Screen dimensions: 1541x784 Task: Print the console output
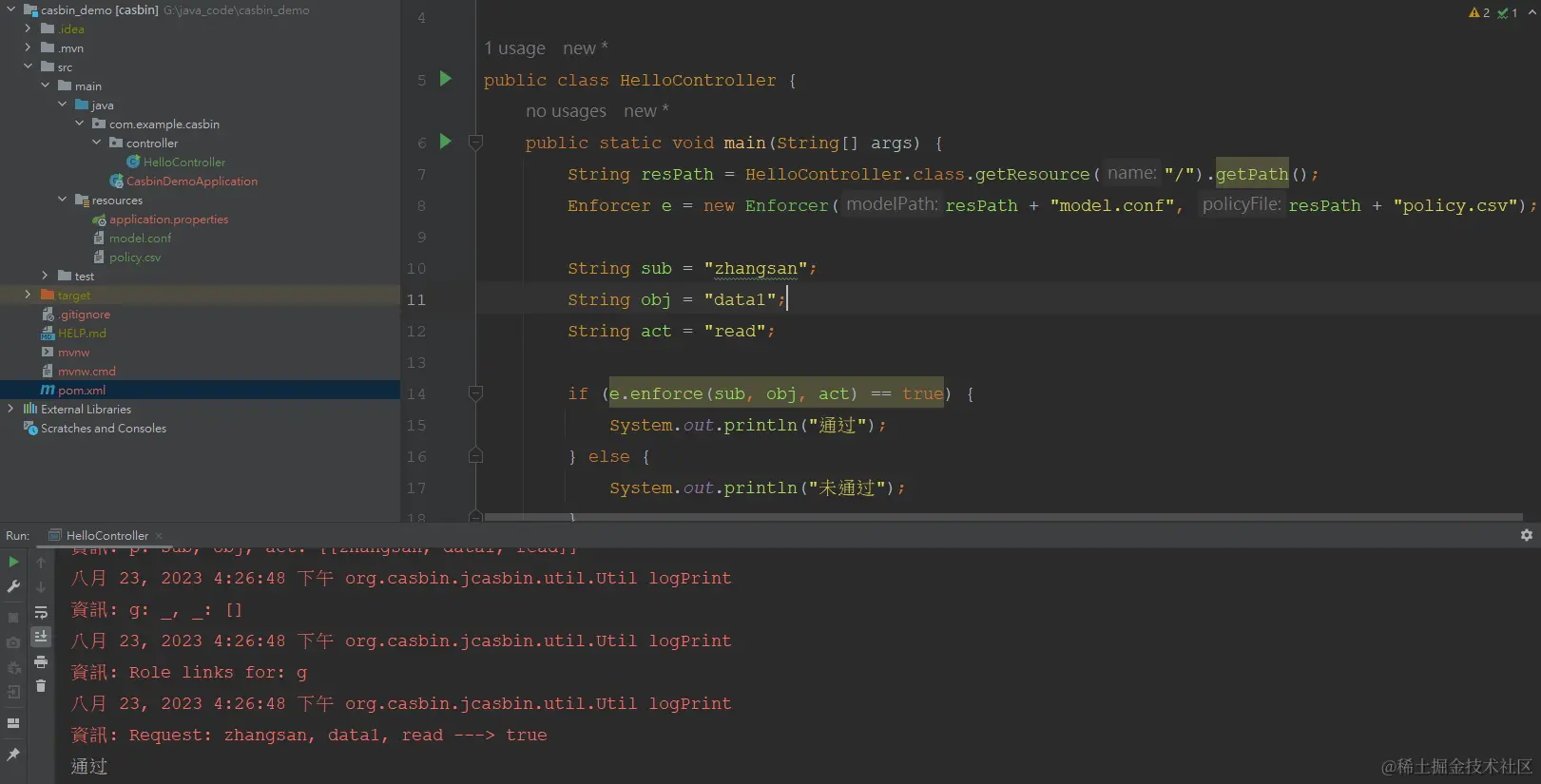(x=41, y=661)
